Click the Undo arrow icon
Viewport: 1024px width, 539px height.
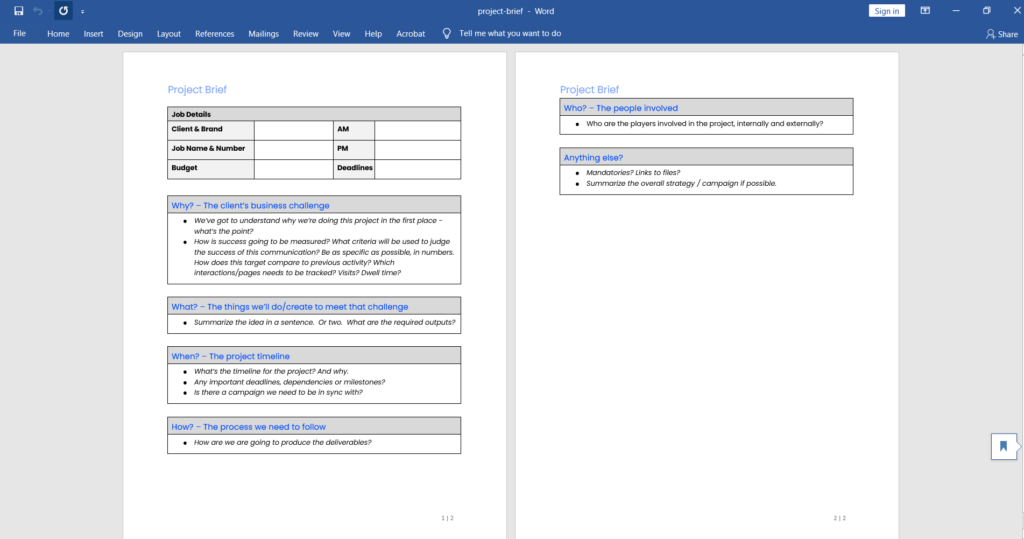[x=38, y=10]
